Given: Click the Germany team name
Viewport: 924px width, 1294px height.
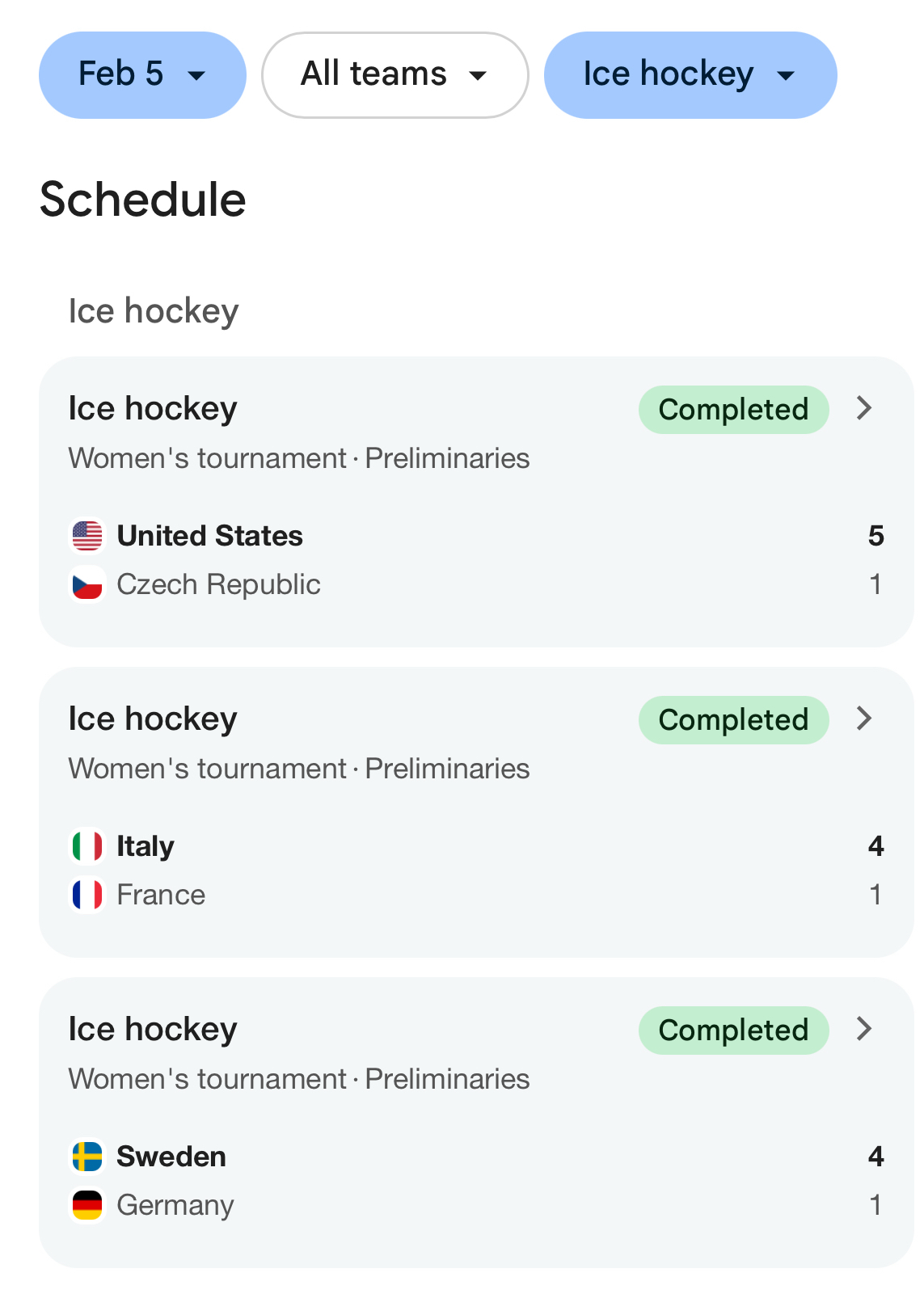Looking at the screenshot, I should pos(175,1205).
